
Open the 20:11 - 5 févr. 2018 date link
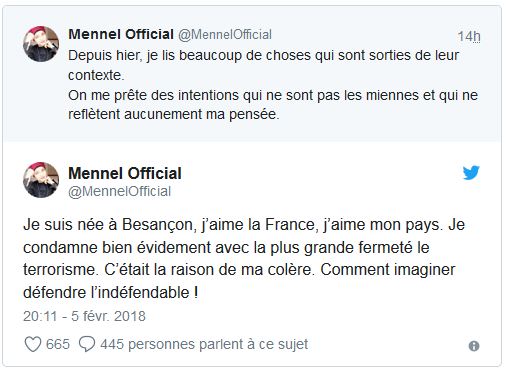tap(84, 316)
